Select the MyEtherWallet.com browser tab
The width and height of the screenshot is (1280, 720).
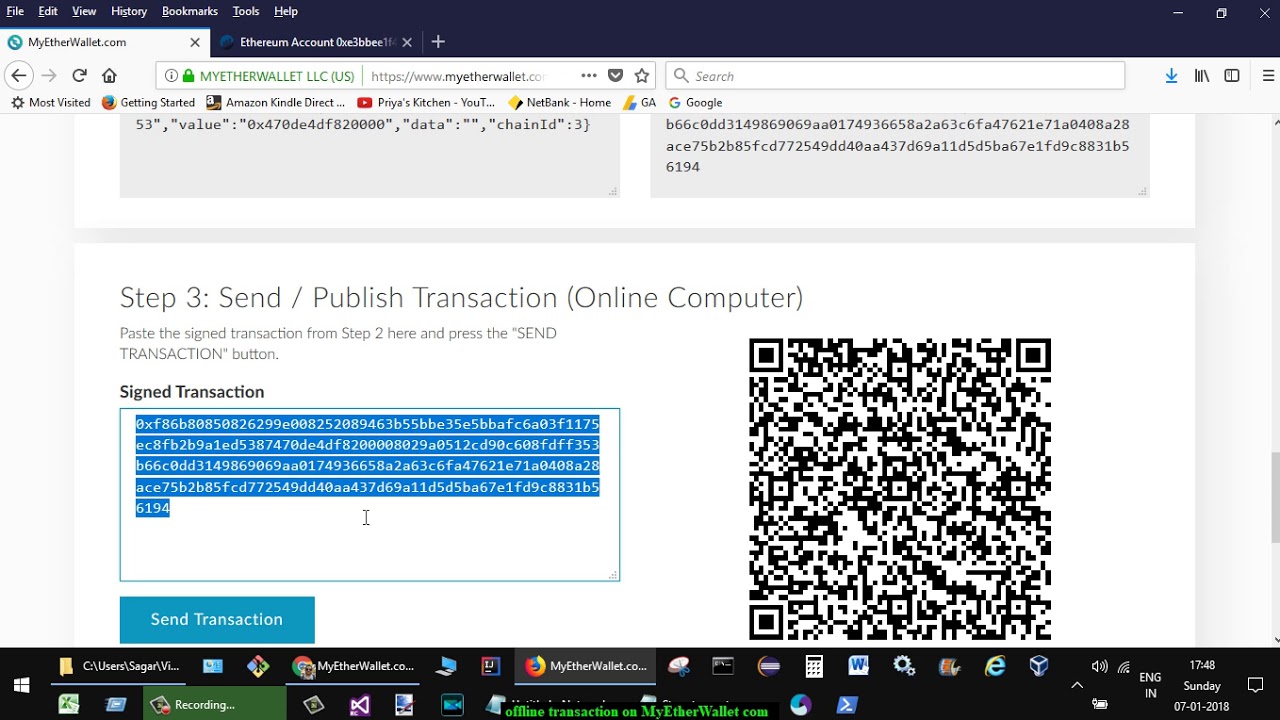tap(105, 42)
